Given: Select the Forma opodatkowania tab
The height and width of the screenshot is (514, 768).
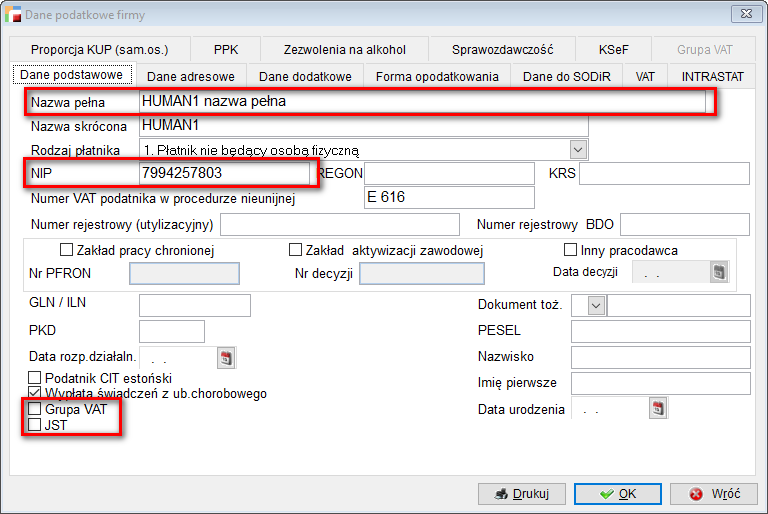Looking at the screenshot, I should (437, 76).
